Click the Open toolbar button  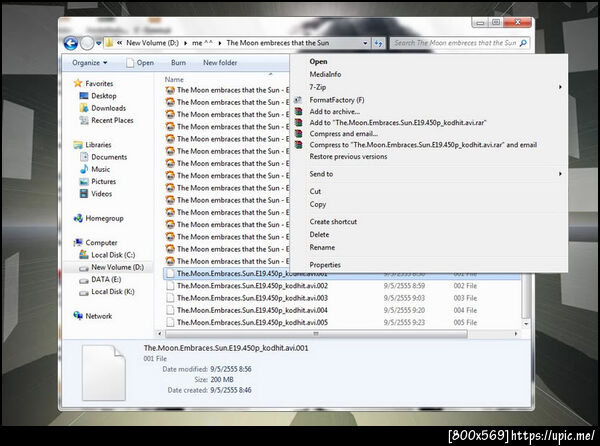(x=140, y=63)
